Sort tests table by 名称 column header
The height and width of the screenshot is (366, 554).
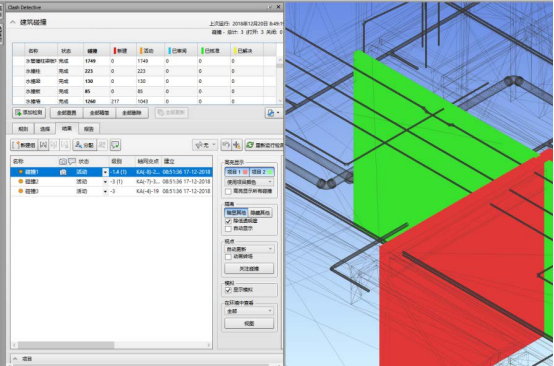click(x=41, y=51)
